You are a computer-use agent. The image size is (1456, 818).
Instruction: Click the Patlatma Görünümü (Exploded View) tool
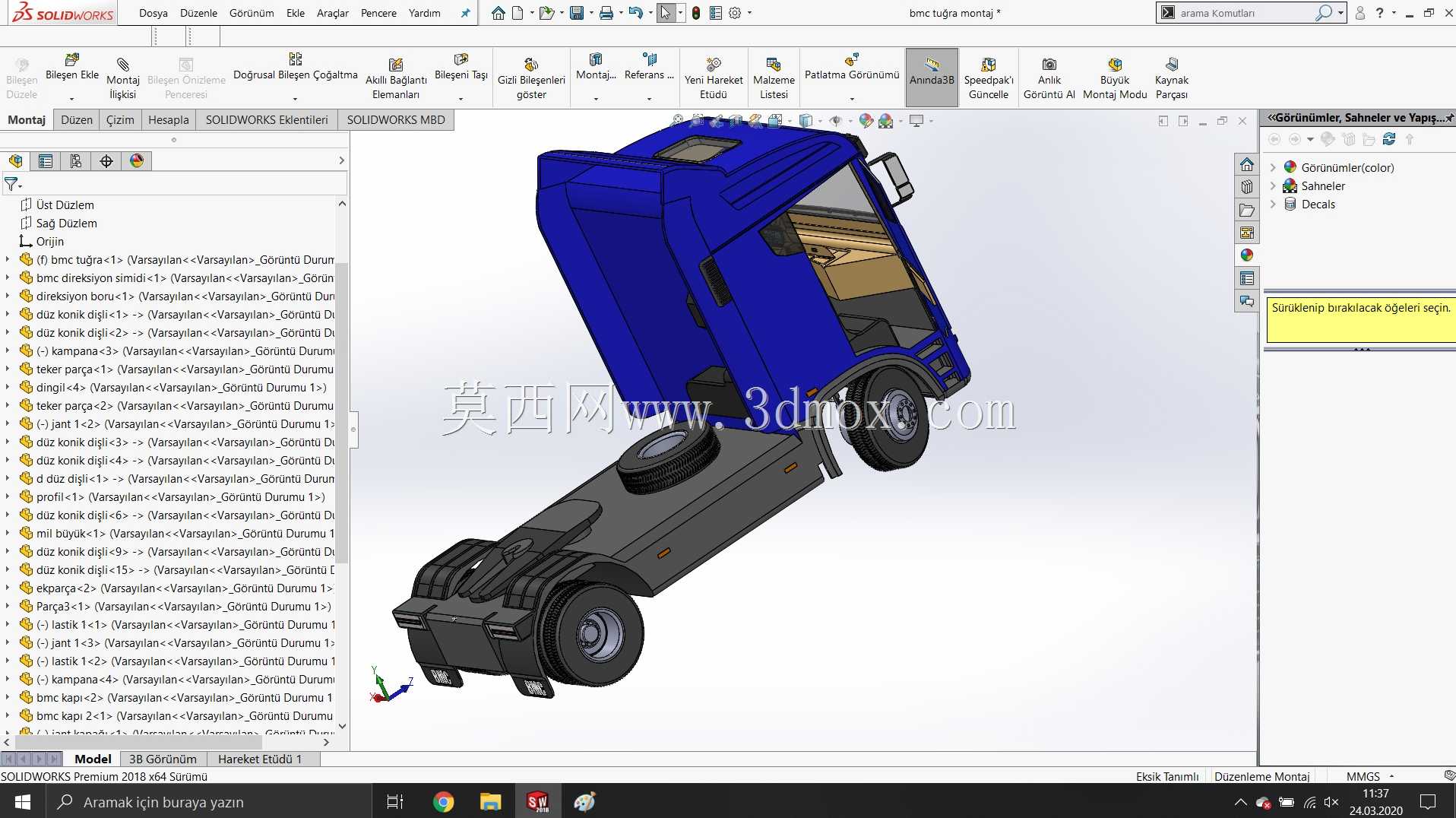point(852,67)
